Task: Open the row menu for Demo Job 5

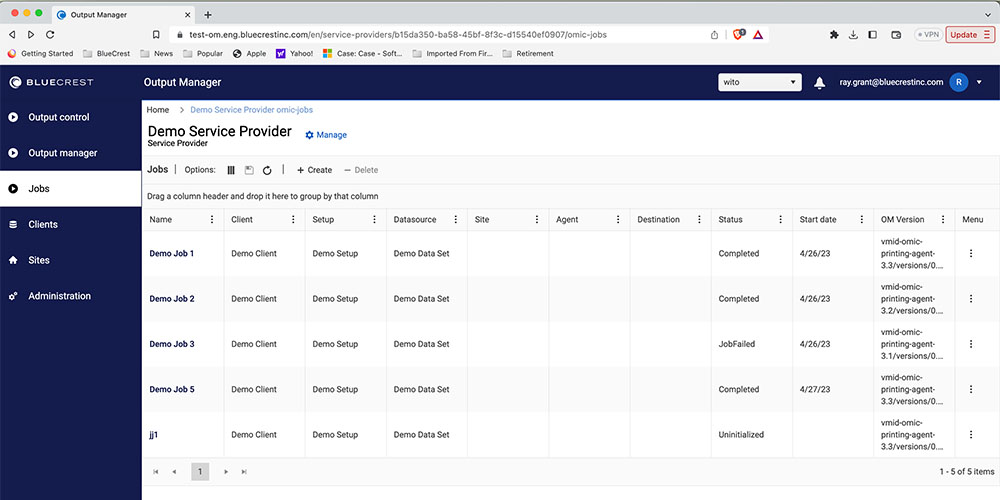Action: point(971,389)
